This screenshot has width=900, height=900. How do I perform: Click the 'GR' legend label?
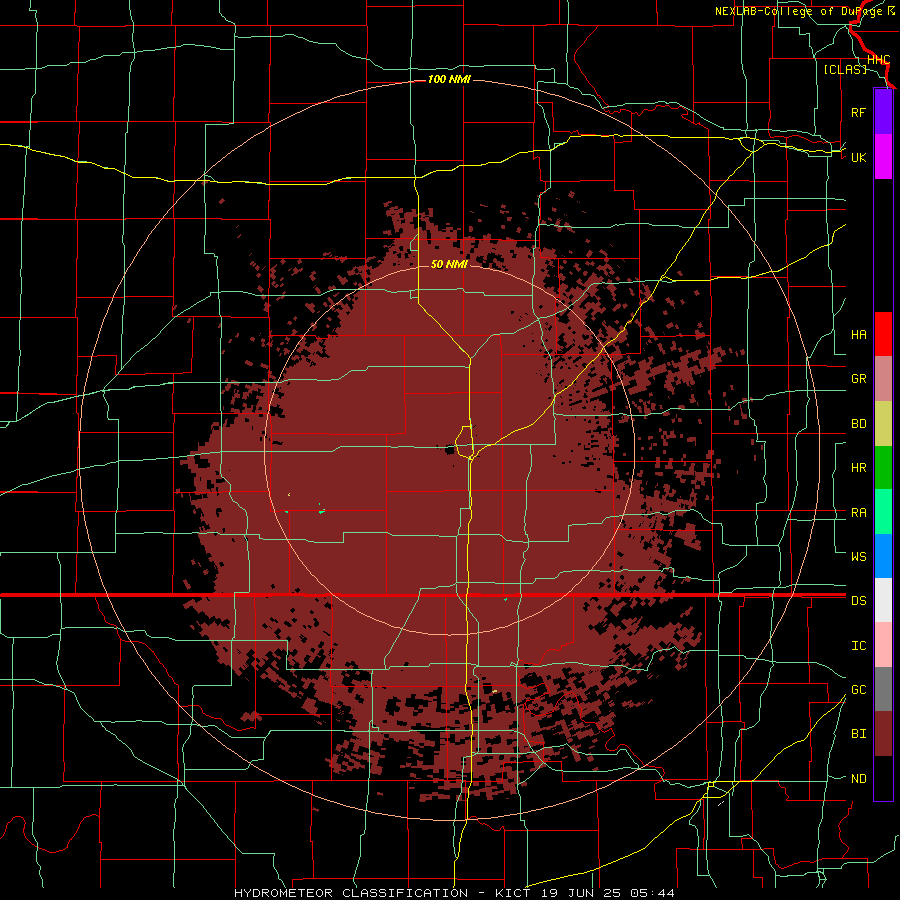pyautogui.click(x=858, y=379)
